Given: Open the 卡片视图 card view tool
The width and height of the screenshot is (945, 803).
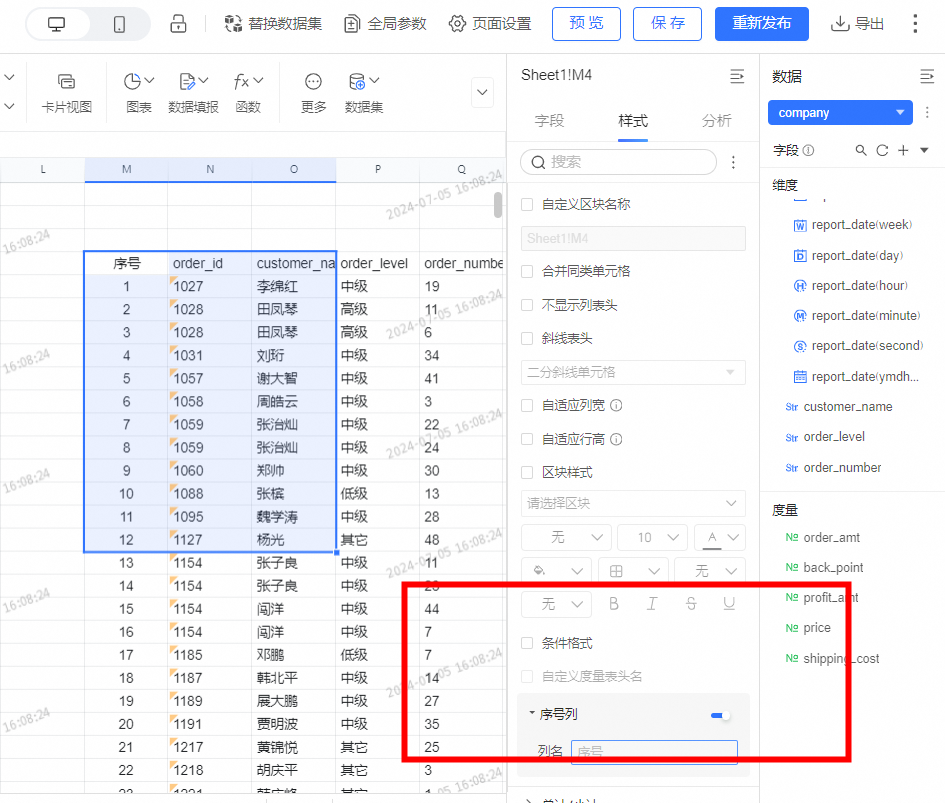Looking at the screenshot, I should 66,92.
